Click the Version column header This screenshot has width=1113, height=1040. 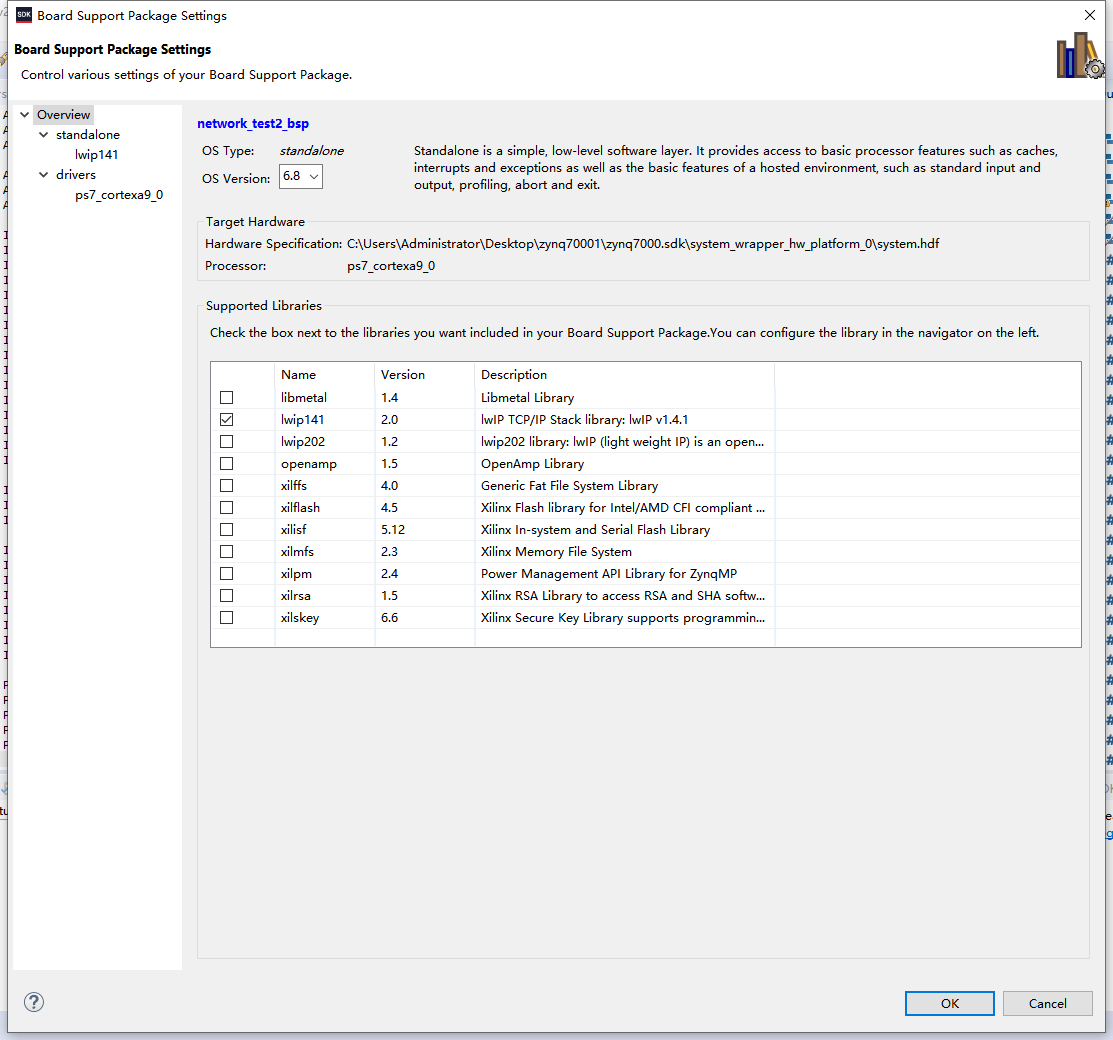(x=424, y=374)
